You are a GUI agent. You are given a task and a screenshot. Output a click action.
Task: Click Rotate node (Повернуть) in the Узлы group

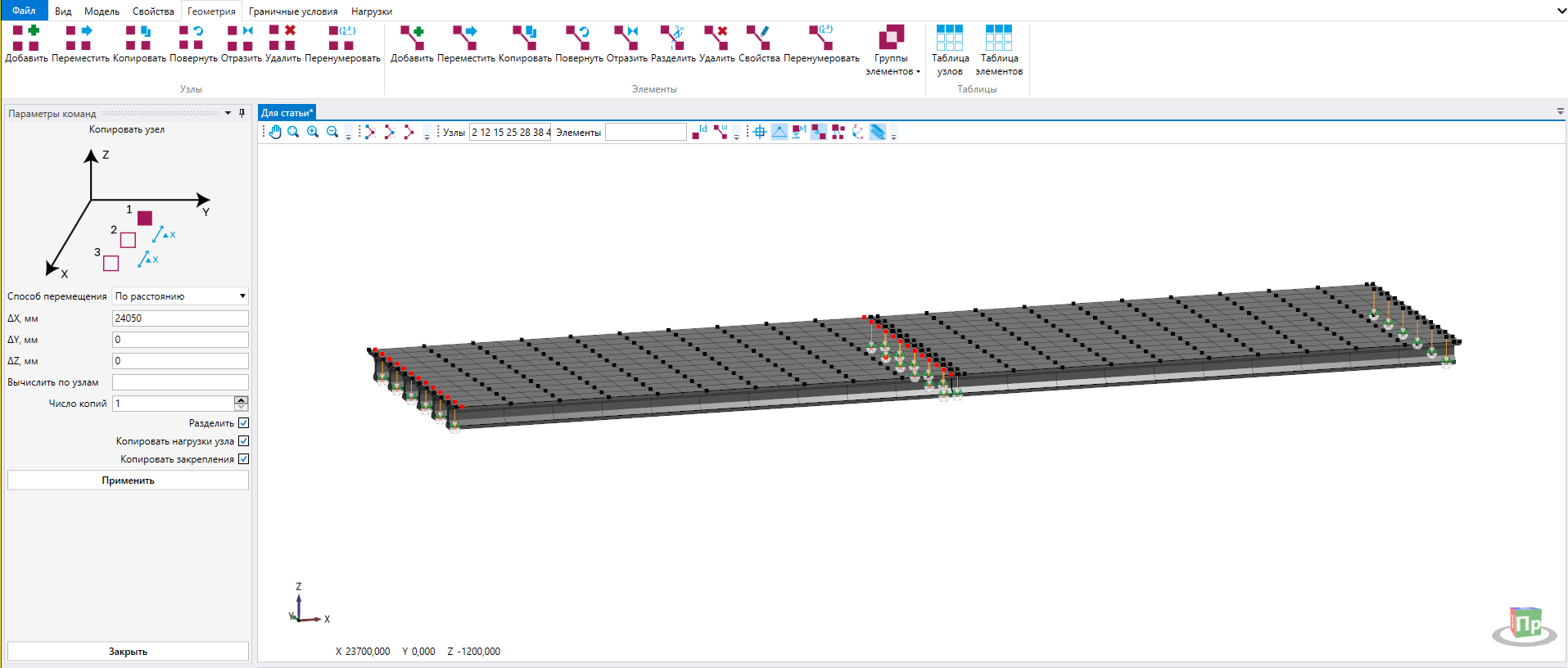[193, 44]
